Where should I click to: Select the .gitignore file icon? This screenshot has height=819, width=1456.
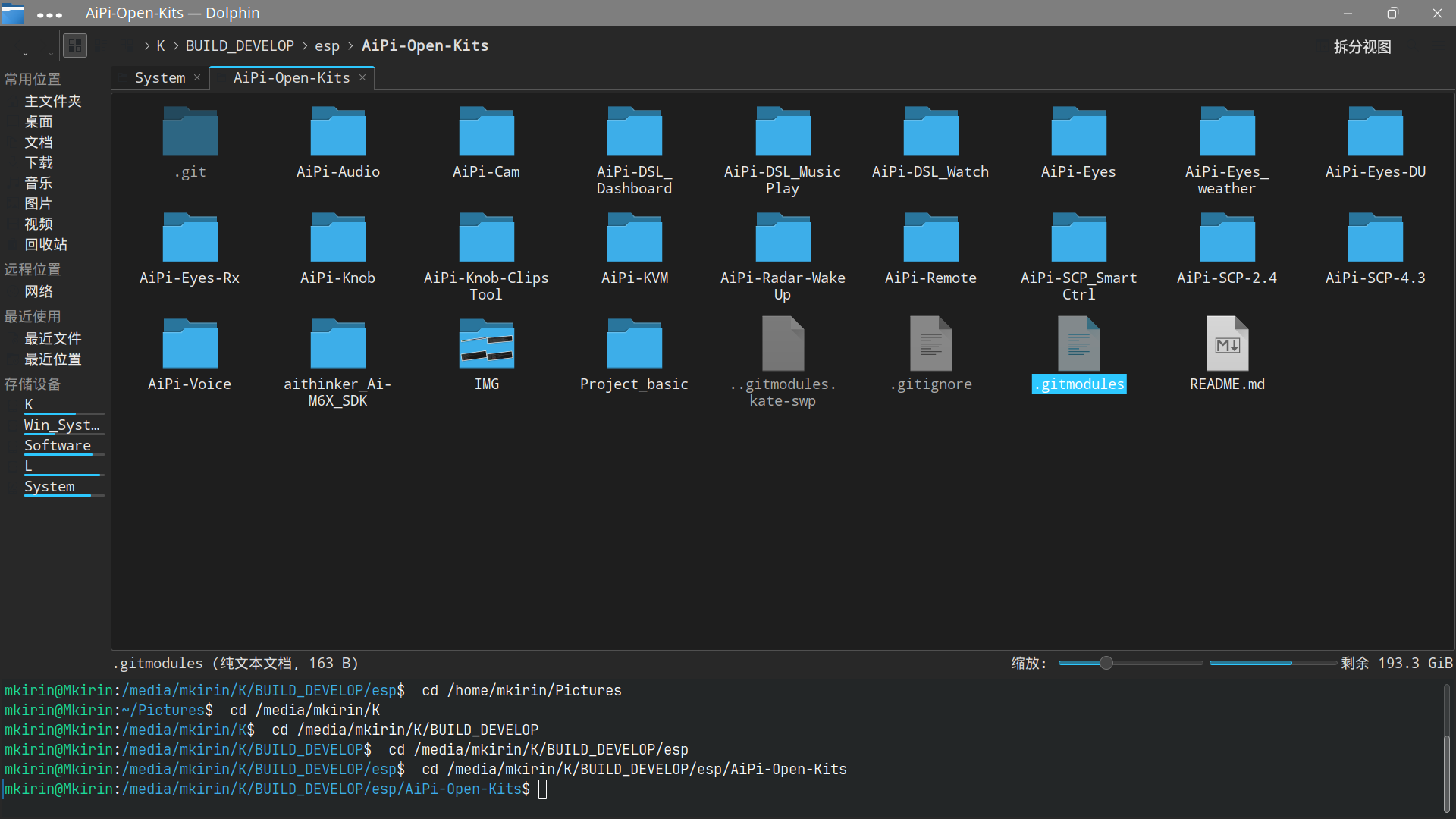click(930, 344)
